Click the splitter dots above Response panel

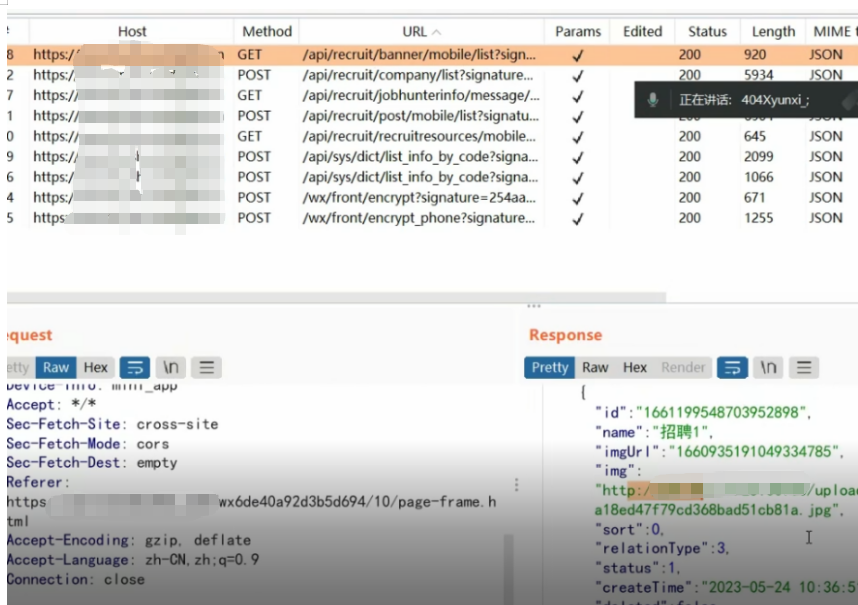[534, 306]
